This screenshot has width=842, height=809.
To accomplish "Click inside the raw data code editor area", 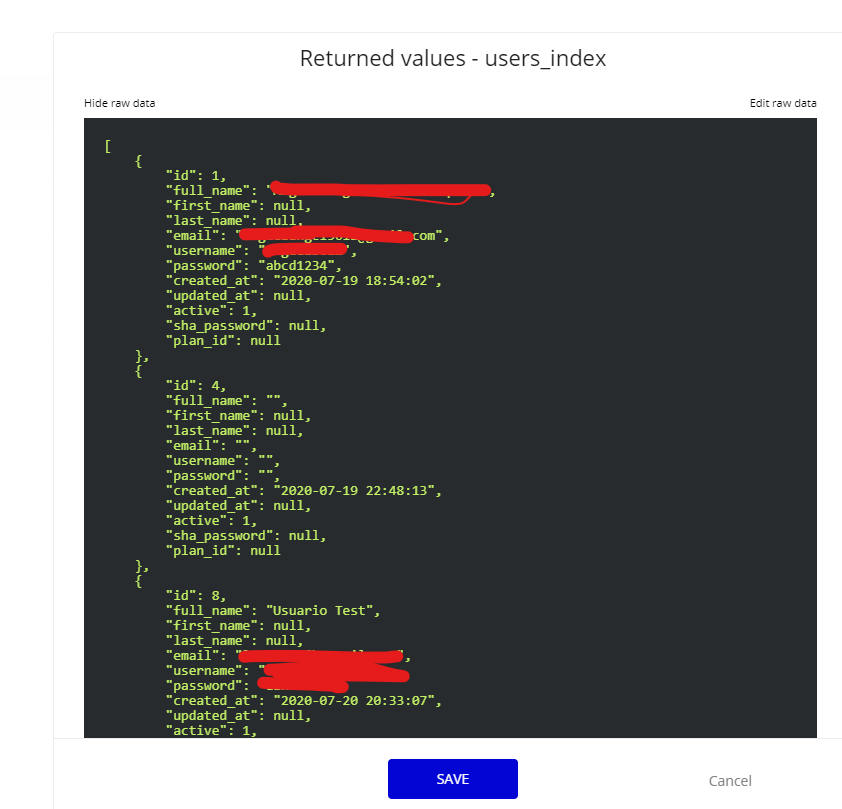I will pyautogui.click(x=450, y=428).
